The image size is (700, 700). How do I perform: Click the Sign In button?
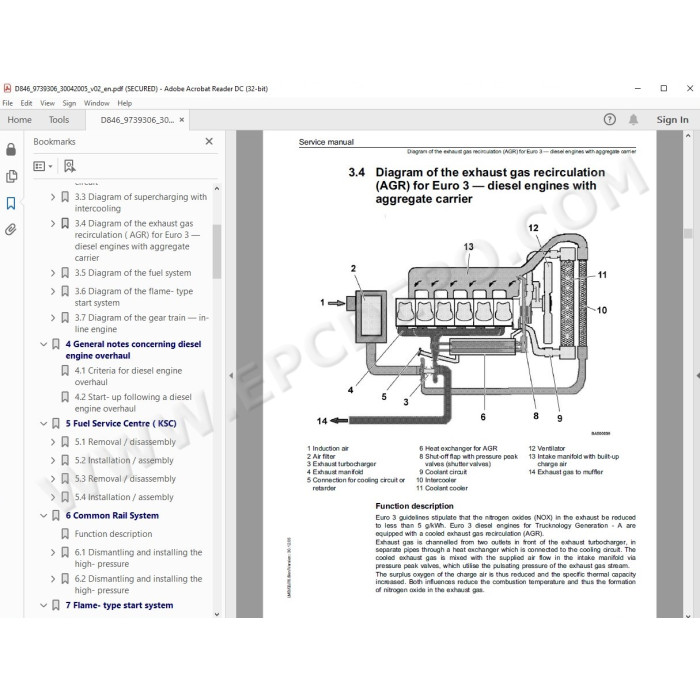click(x=672, y=120)
